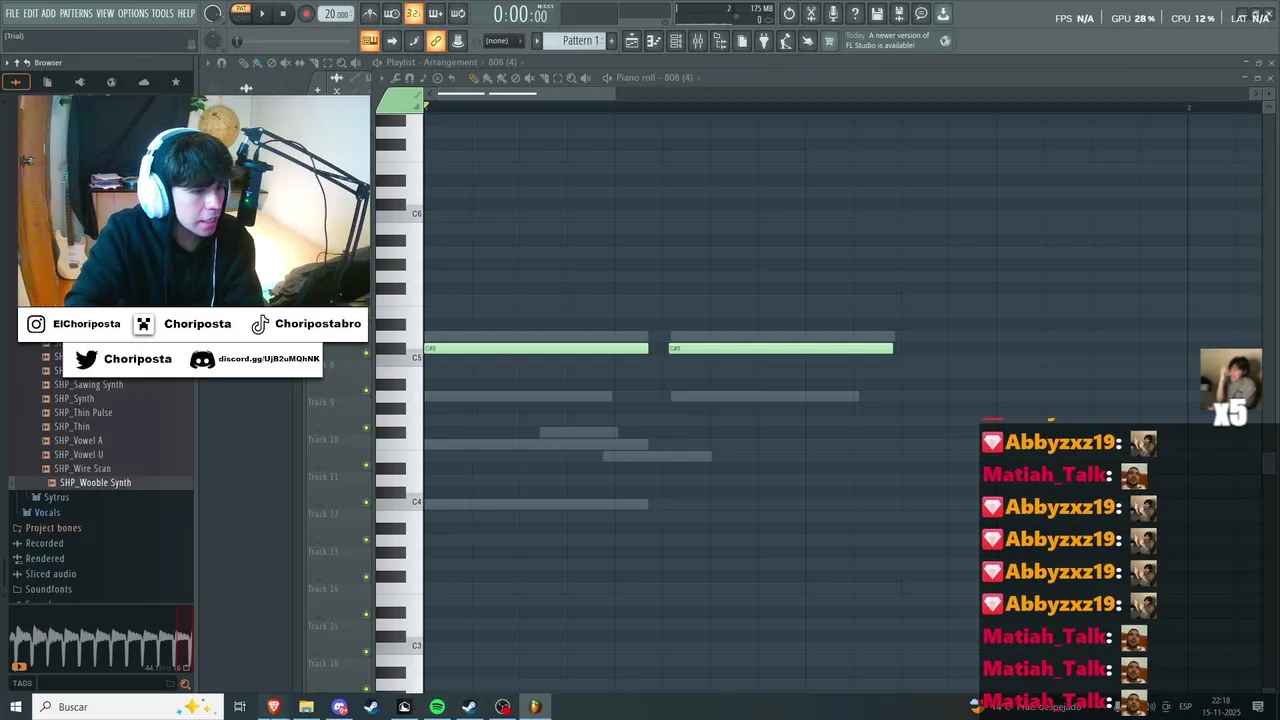Viewport: 1280px width, 720px height.
Task: Click the question mark help icon
Action: coord(855,14)
